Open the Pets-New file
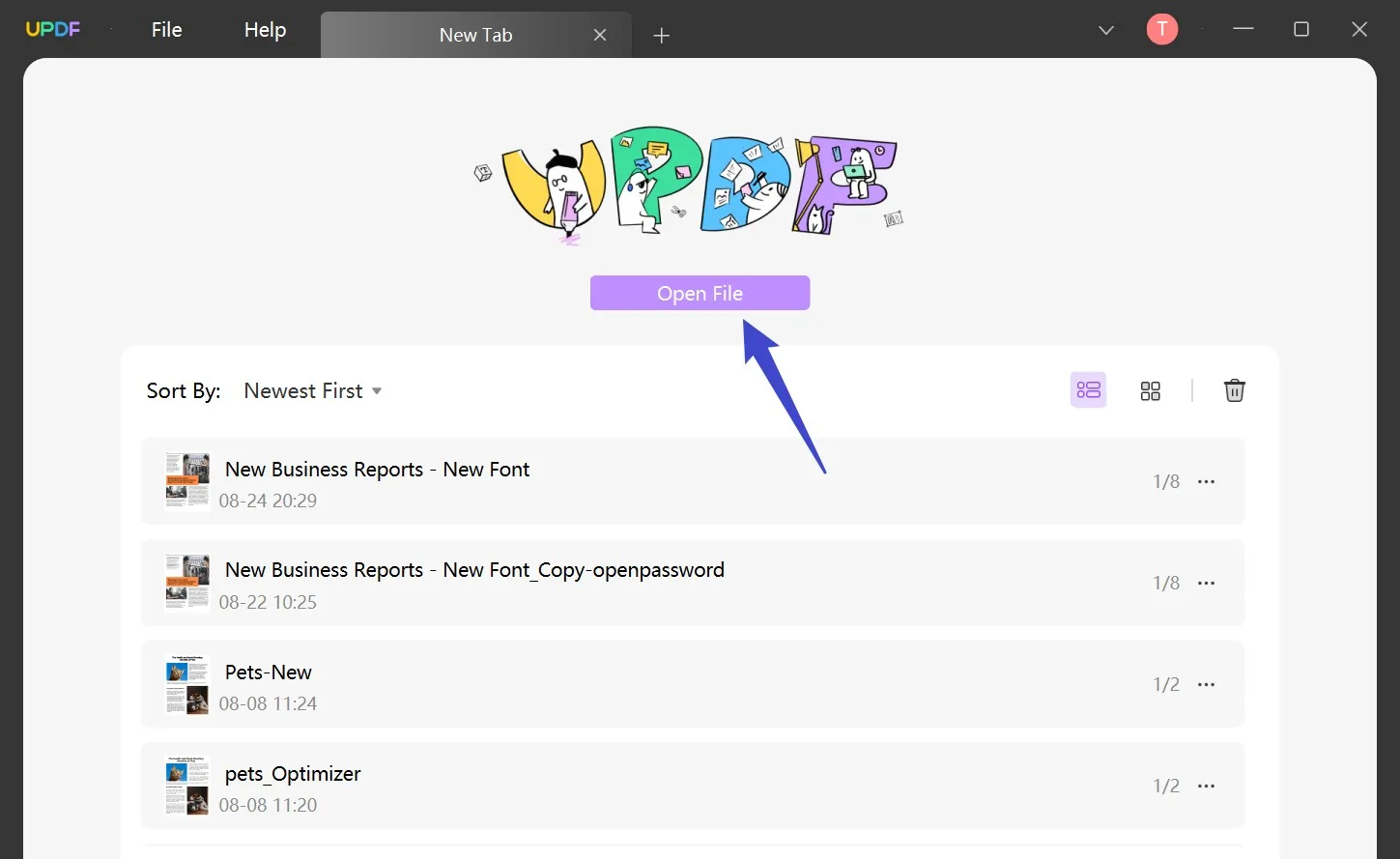The height and width of the screenshot is (859, 1400). point(693,684)
